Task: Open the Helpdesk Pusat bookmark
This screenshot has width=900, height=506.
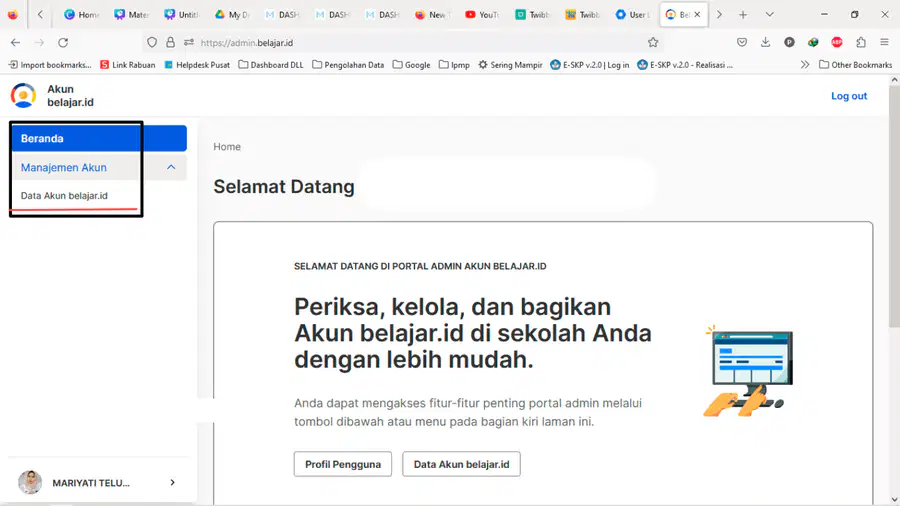Action: pyautogui.click(x=197, y=65)
